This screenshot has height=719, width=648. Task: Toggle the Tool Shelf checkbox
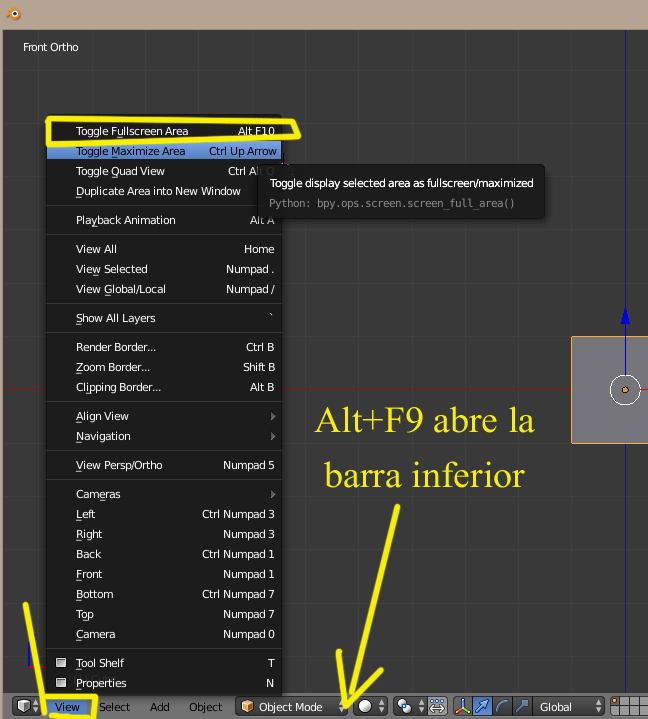point(61,663)
